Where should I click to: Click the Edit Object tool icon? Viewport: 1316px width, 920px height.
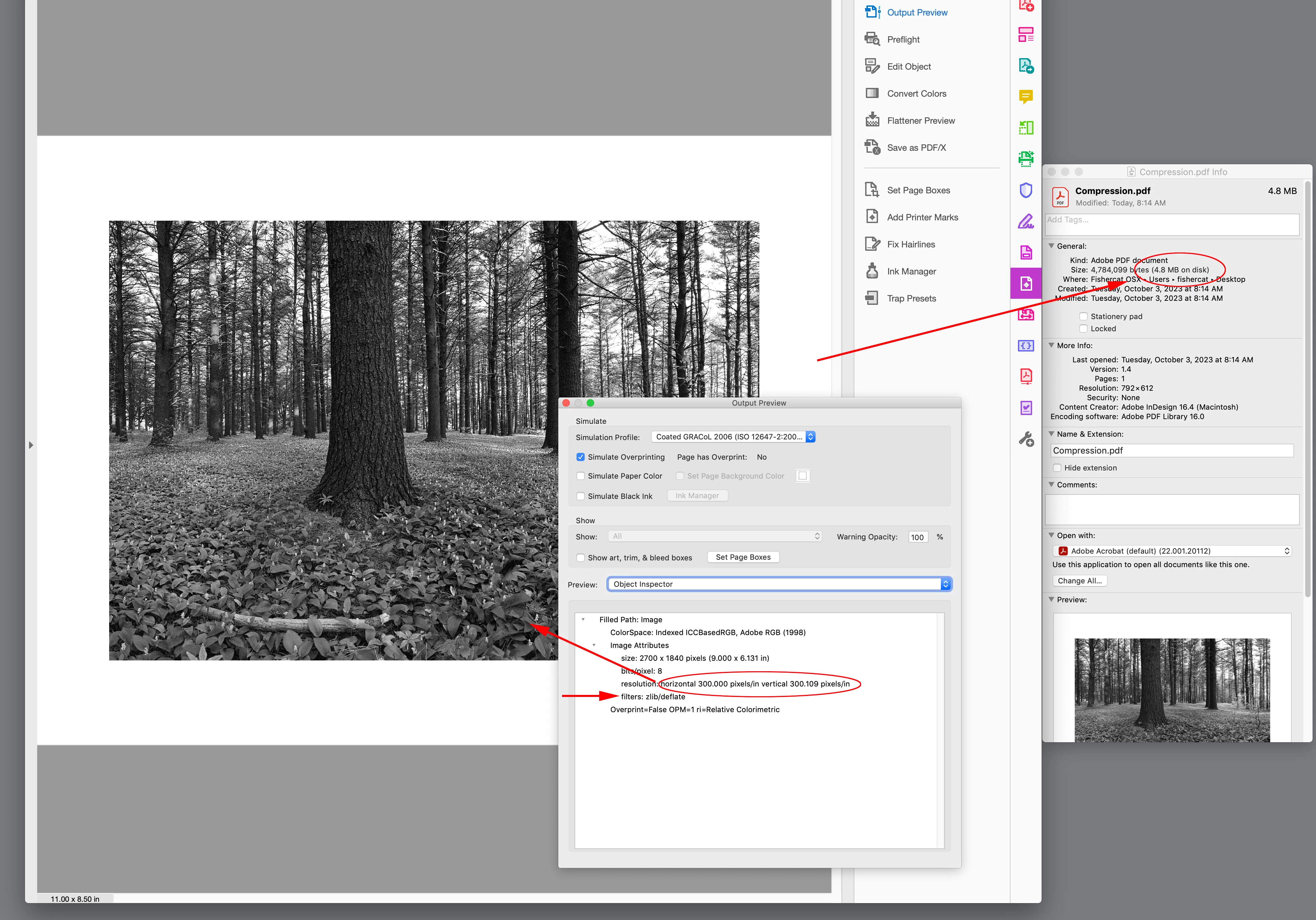872,67
